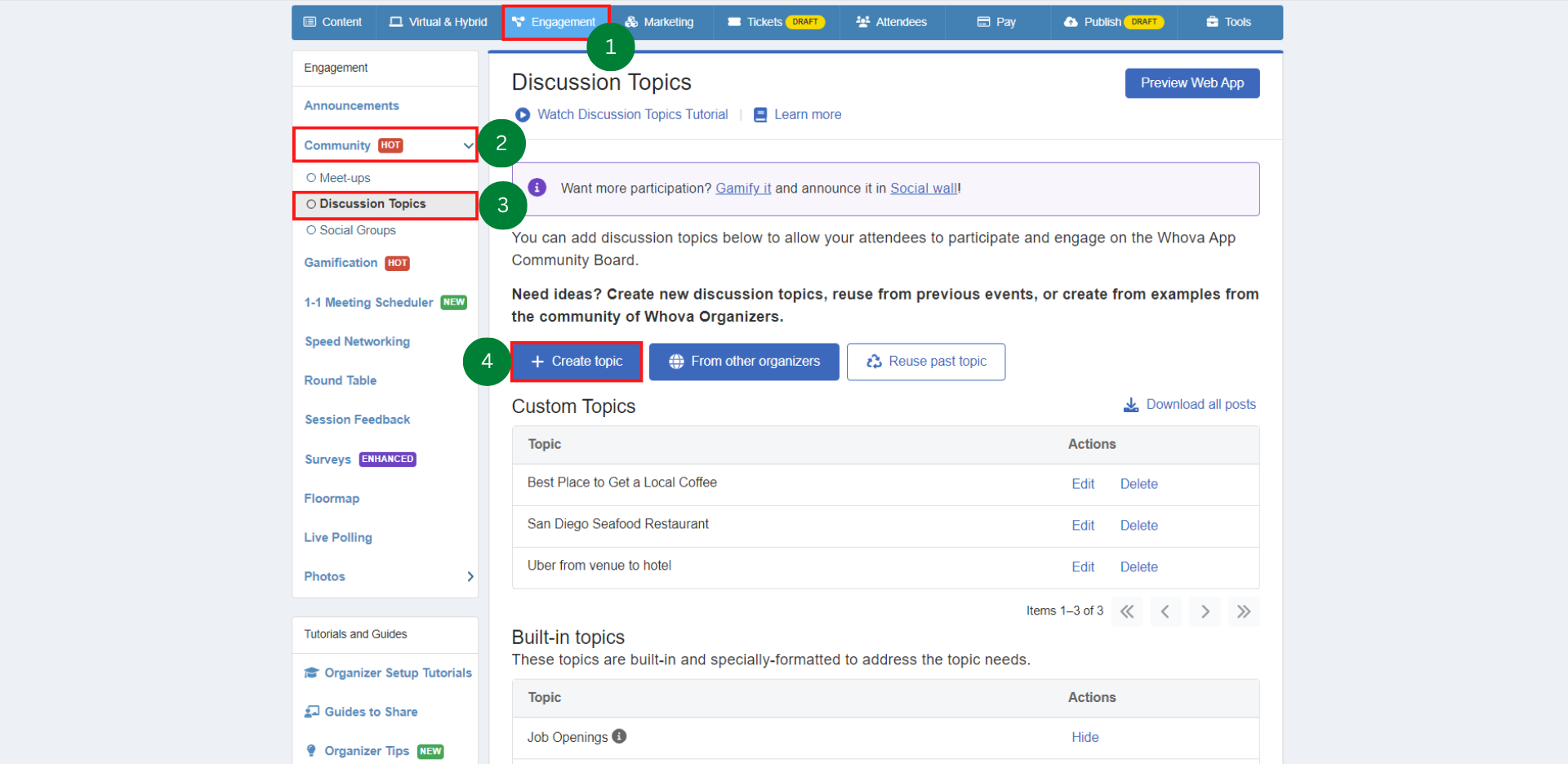
Task: Open the Content tab
Action: 332,22
